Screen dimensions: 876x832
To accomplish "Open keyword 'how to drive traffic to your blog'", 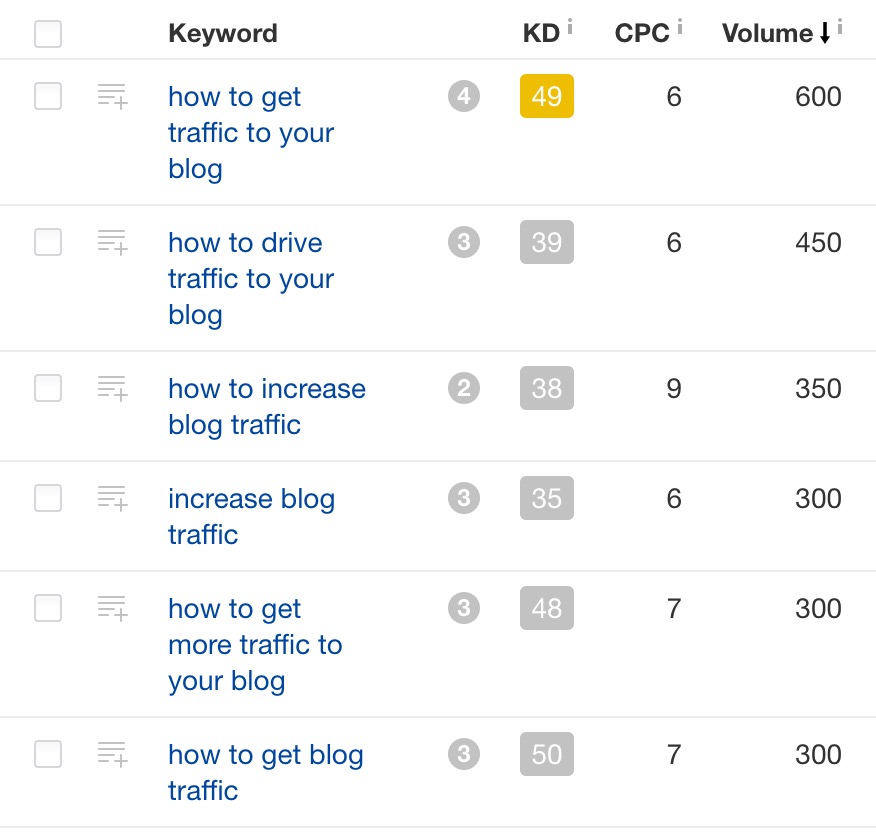I will (251, 279).
